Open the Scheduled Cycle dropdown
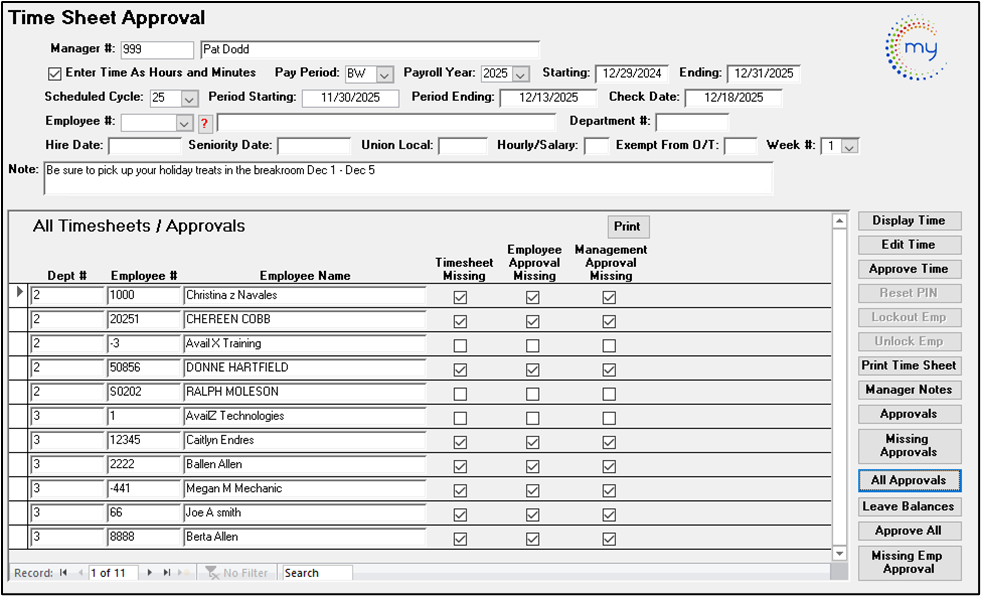The image size is (981, 596). point(189,98)
